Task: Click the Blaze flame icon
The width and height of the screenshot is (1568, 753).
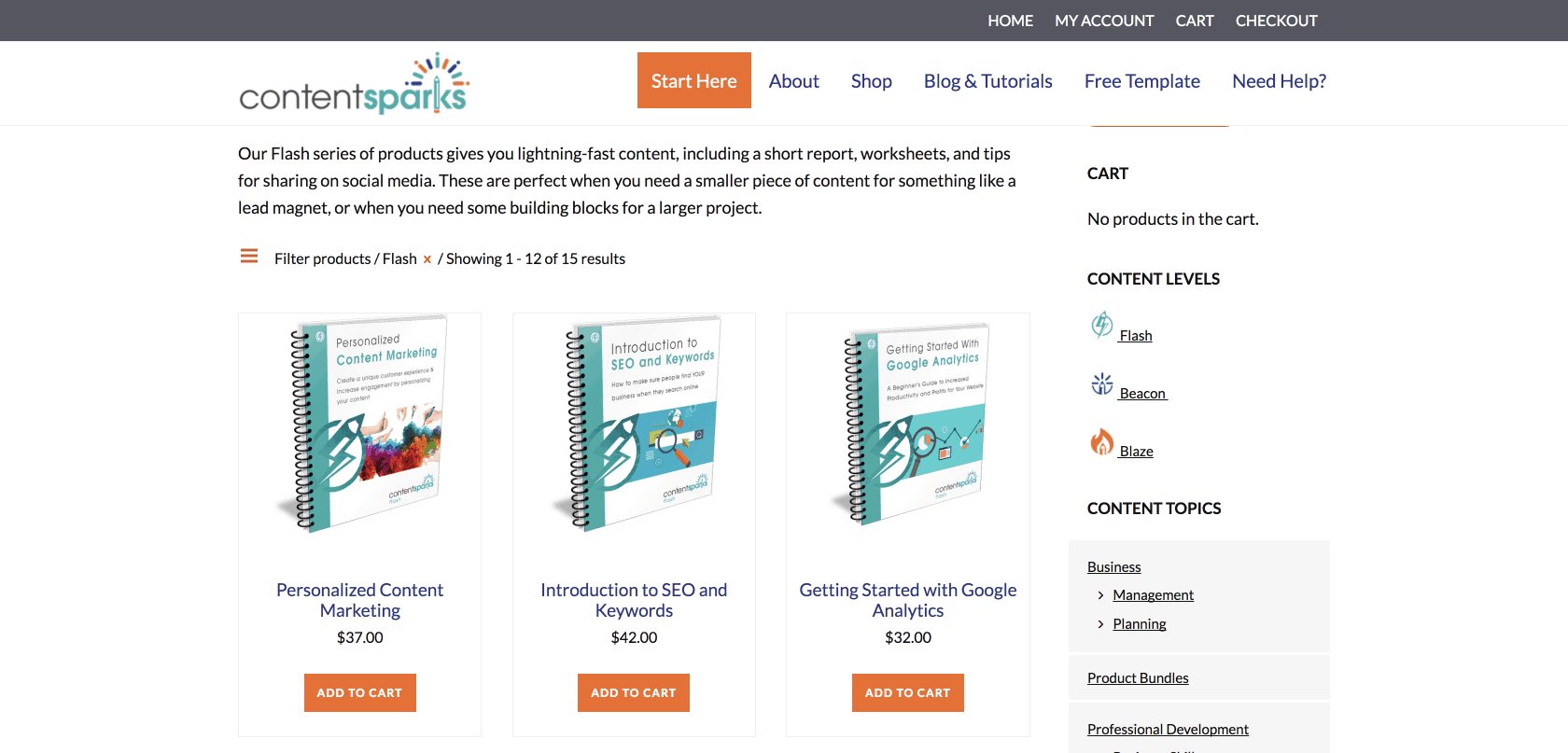Action: 1102,441
